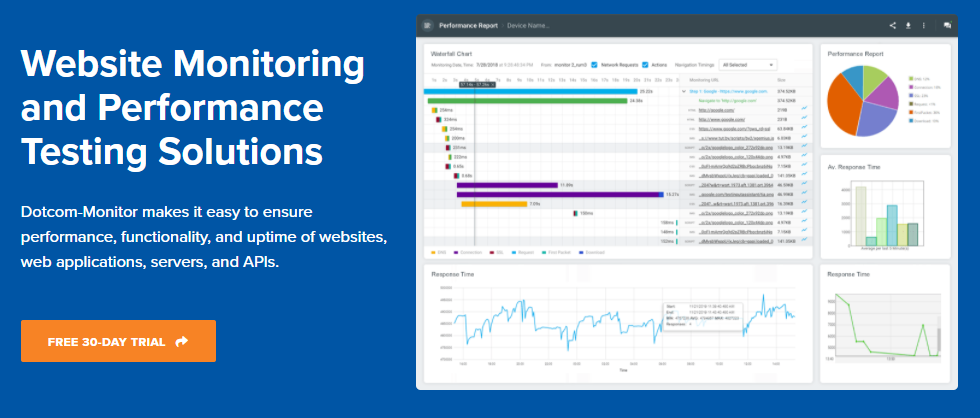Screen dimensions: 980x418
Task: Collapse the Step 1 Google chevron
Action: 683,91
